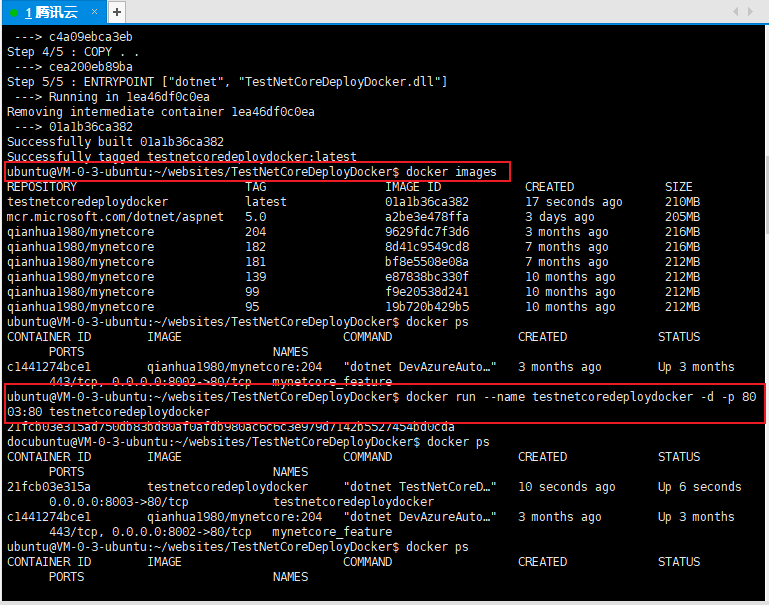This screenshot has width=769, height=605.
Task: Click the Successfully built 01a1b36ca382 line
Action: click(x=115, y=142)
